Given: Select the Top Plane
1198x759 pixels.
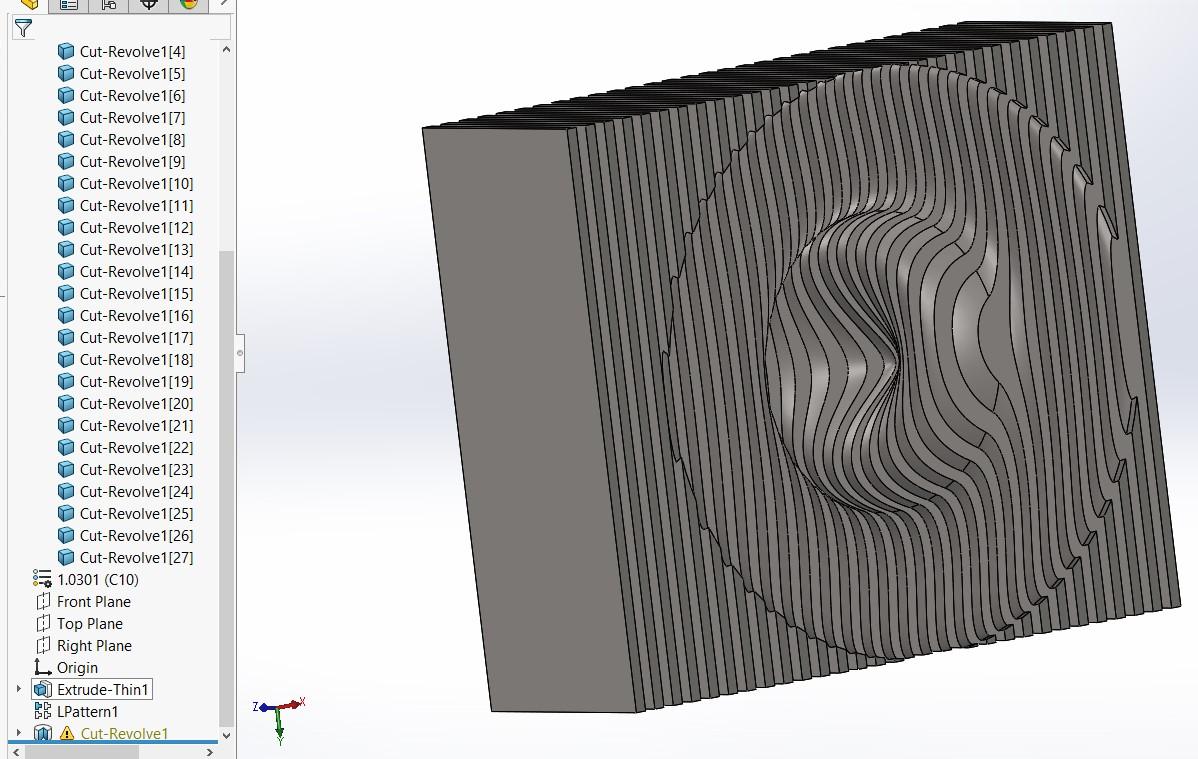Looking at the screenshot, I should tap(88, 623).
